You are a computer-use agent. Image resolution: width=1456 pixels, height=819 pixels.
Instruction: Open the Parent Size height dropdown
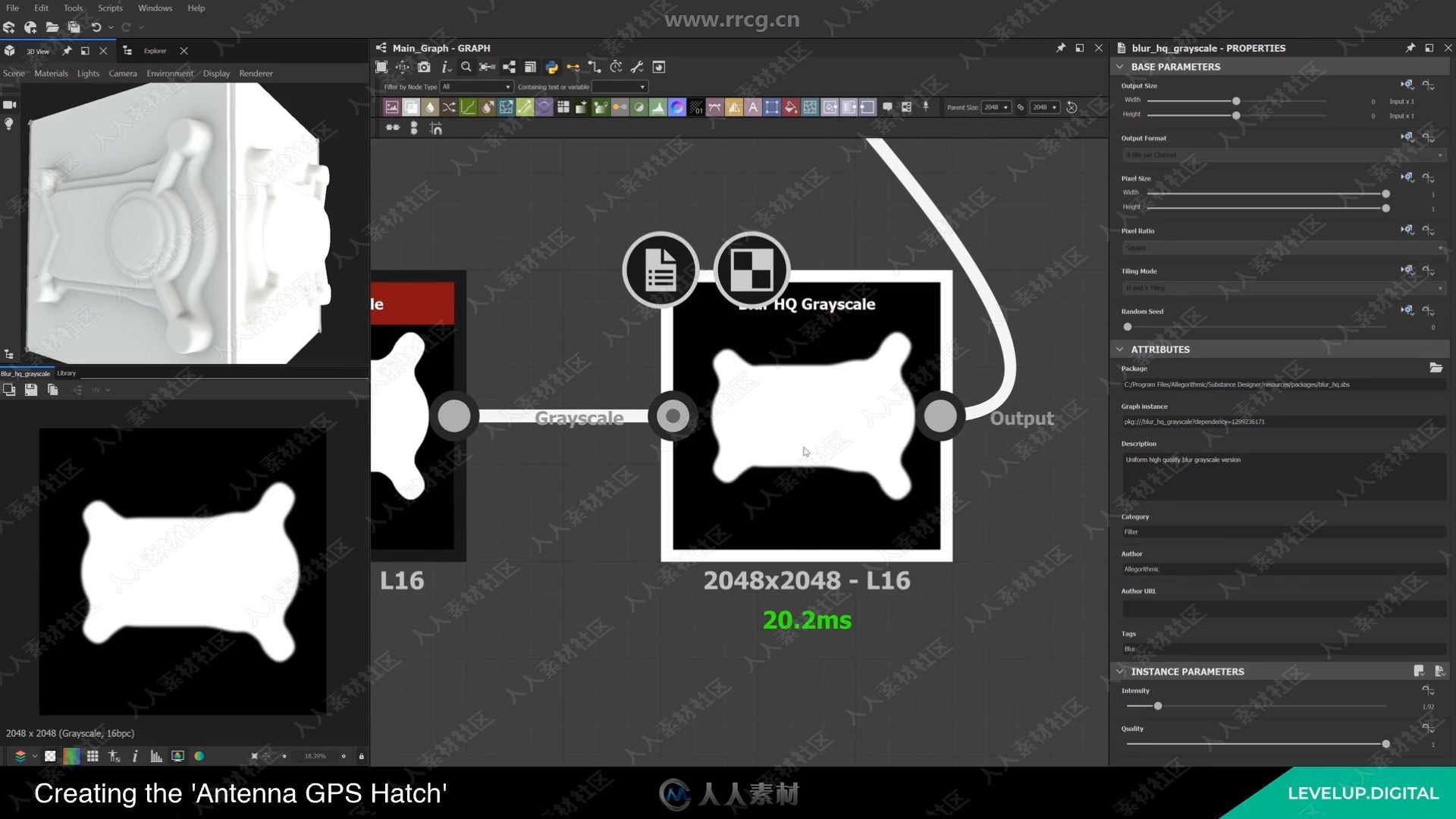[x=1044, y=108]
